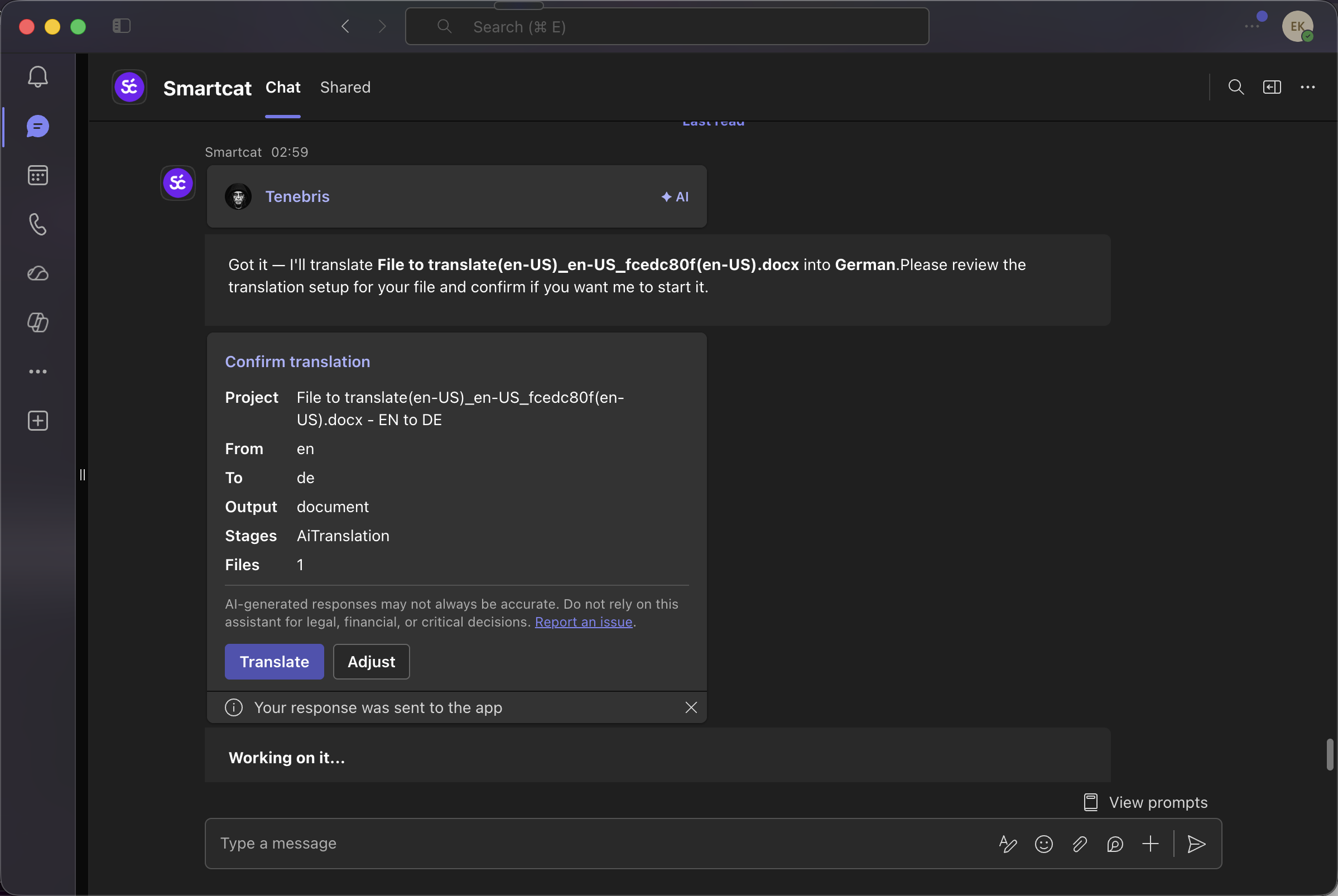
Task: Start translation with the Translate button
Action: click(x=274, y=662)
